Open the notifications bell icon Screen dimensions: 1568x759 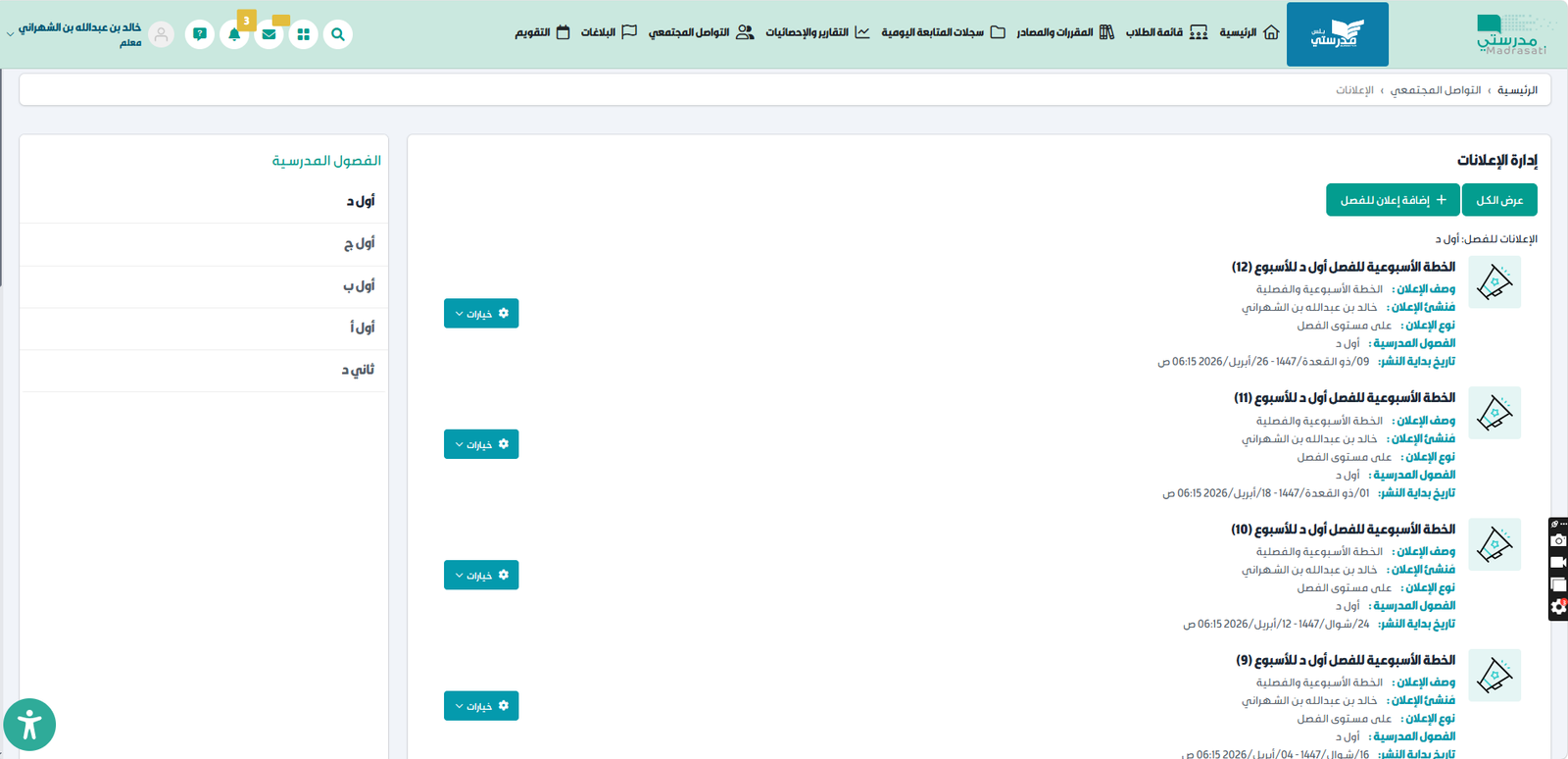tap(234, 34)
